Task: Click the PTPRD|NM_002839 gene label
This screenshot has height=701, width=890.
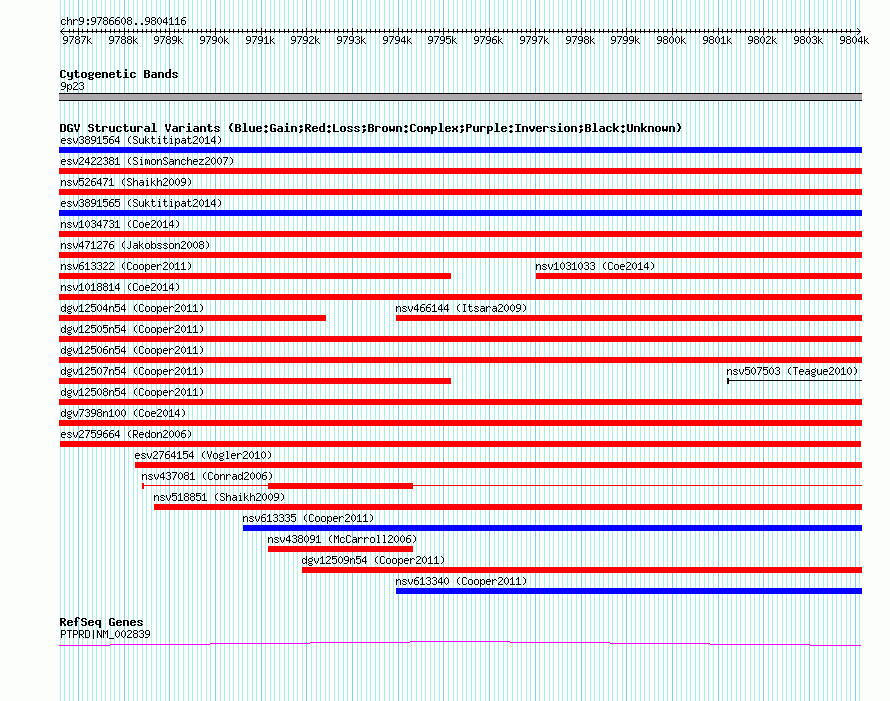Action: [105, 634]
